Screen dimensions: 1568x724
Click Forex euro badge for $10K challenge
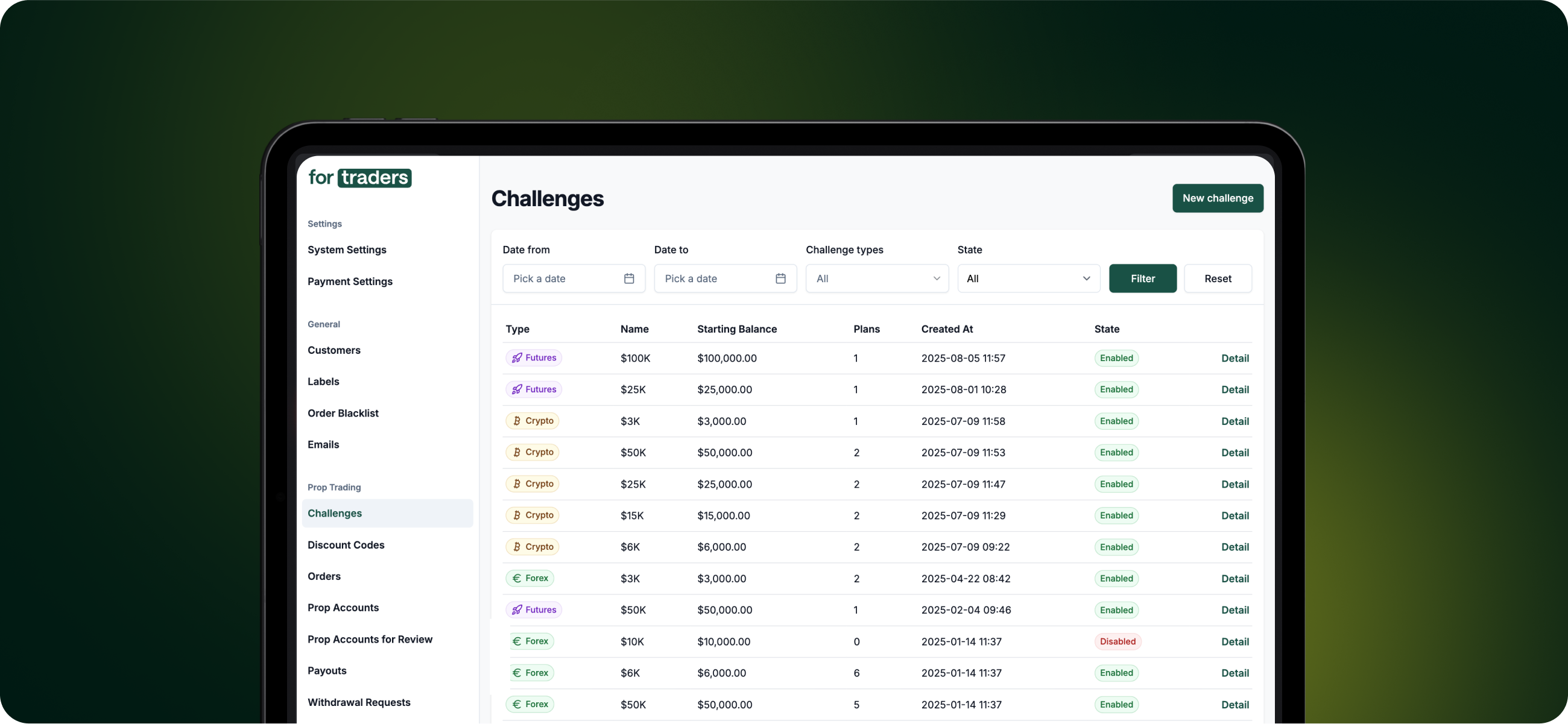(x=530, y=641)
